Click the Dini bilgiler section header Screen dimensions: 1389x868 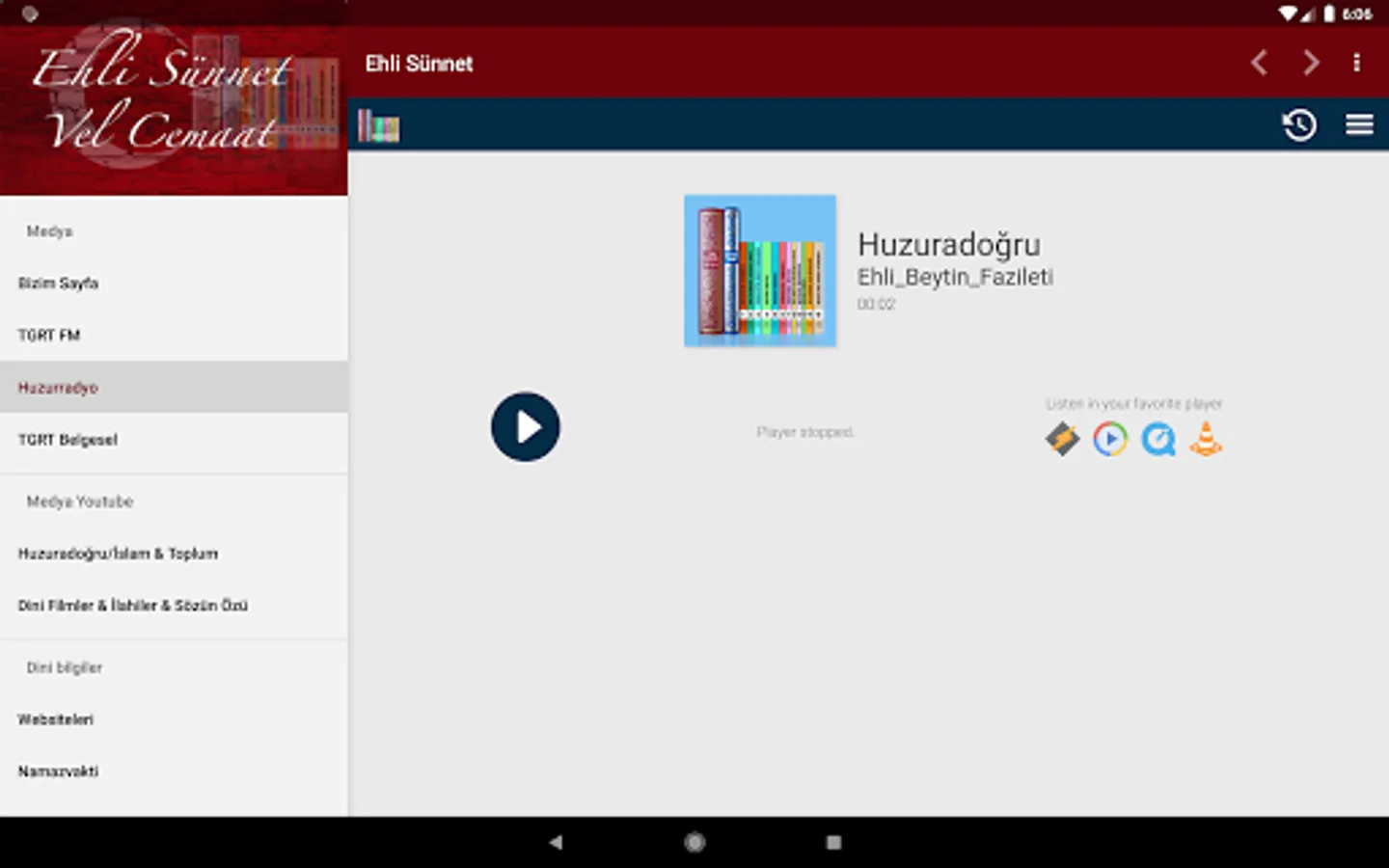pos(64,667)
